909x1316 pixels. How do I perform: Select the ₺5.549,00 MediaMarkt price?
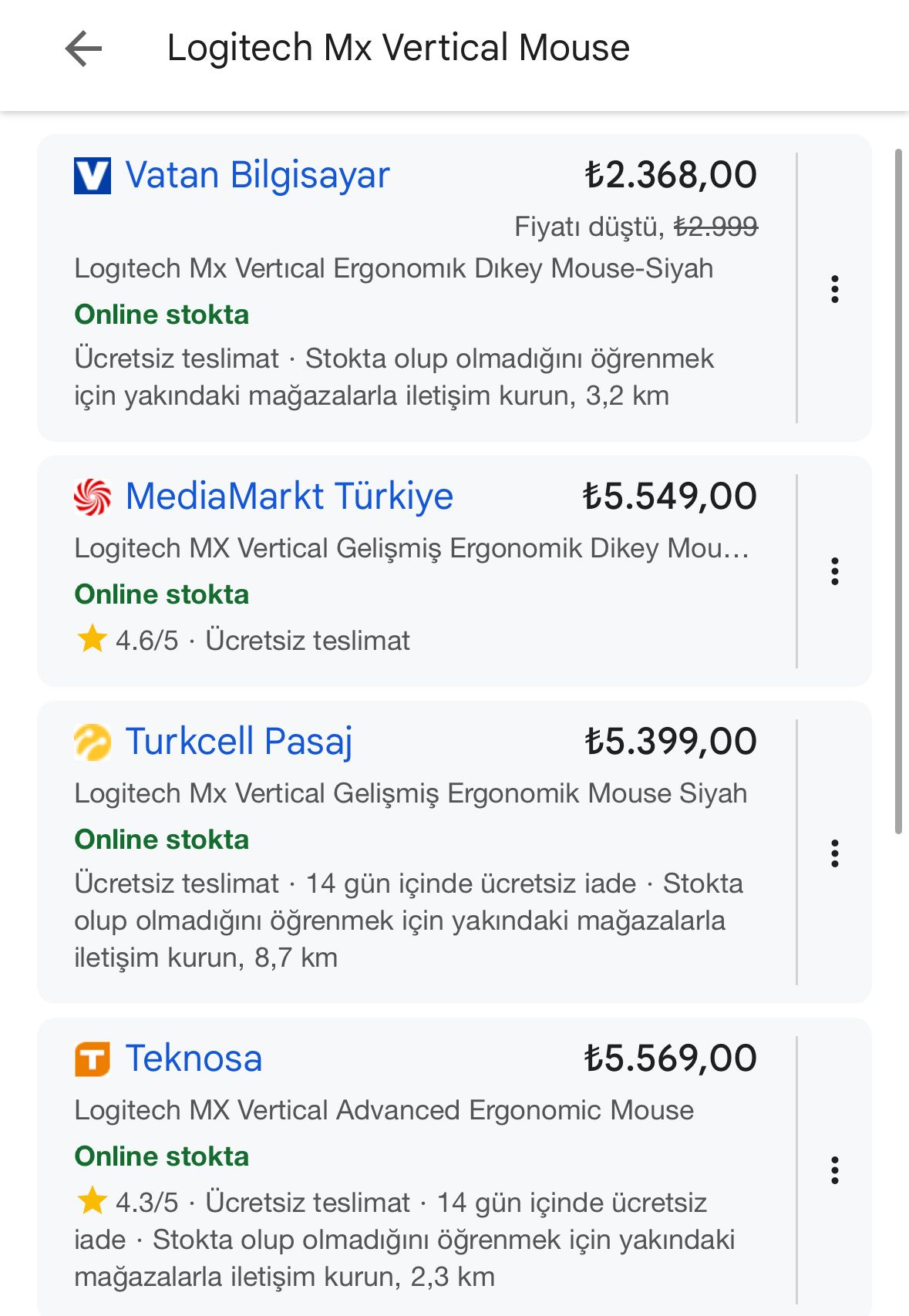coord(669,496)
